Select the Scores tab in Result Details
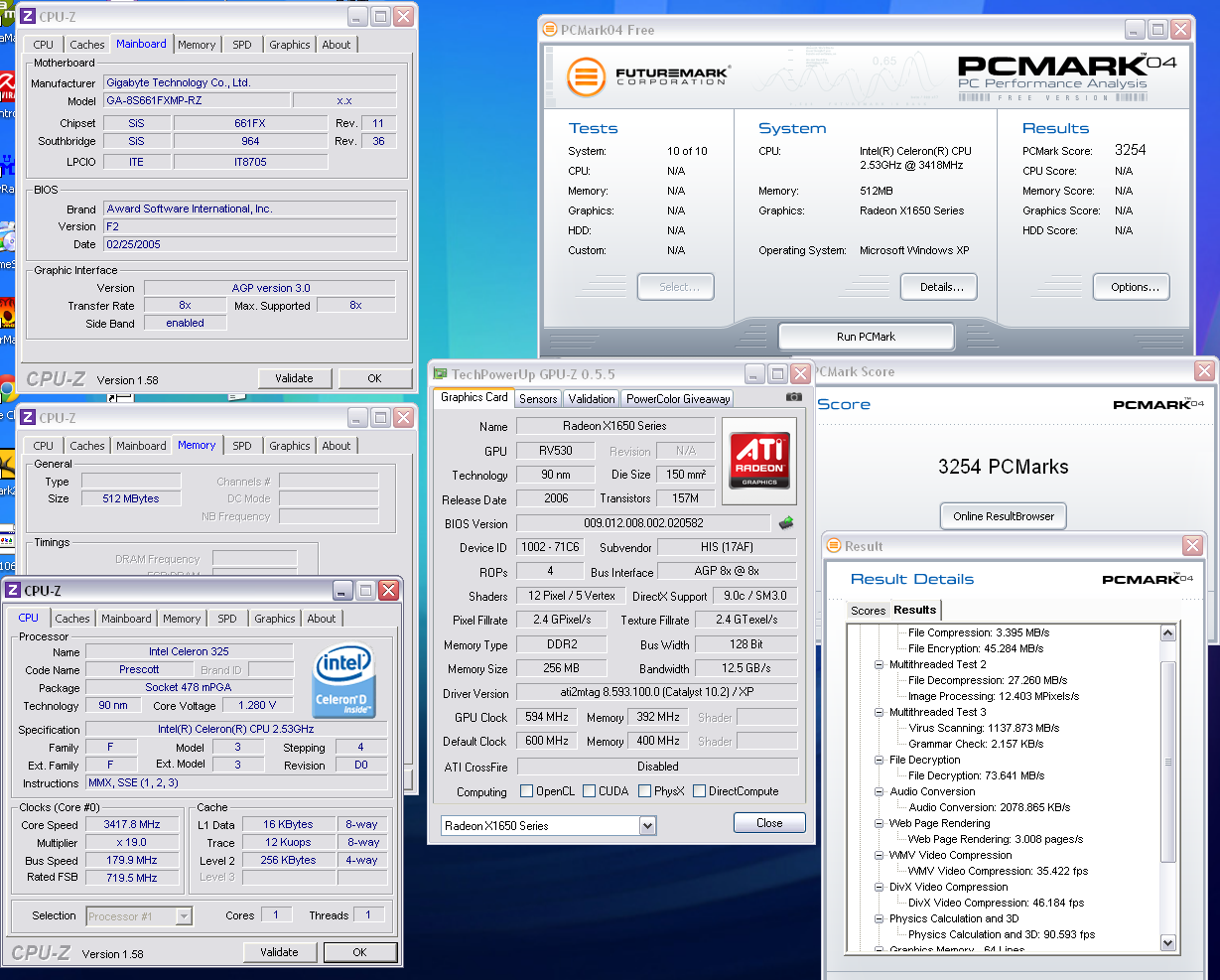The height and width of the screenshot is (980, 1220). click(x=868, y=611)
